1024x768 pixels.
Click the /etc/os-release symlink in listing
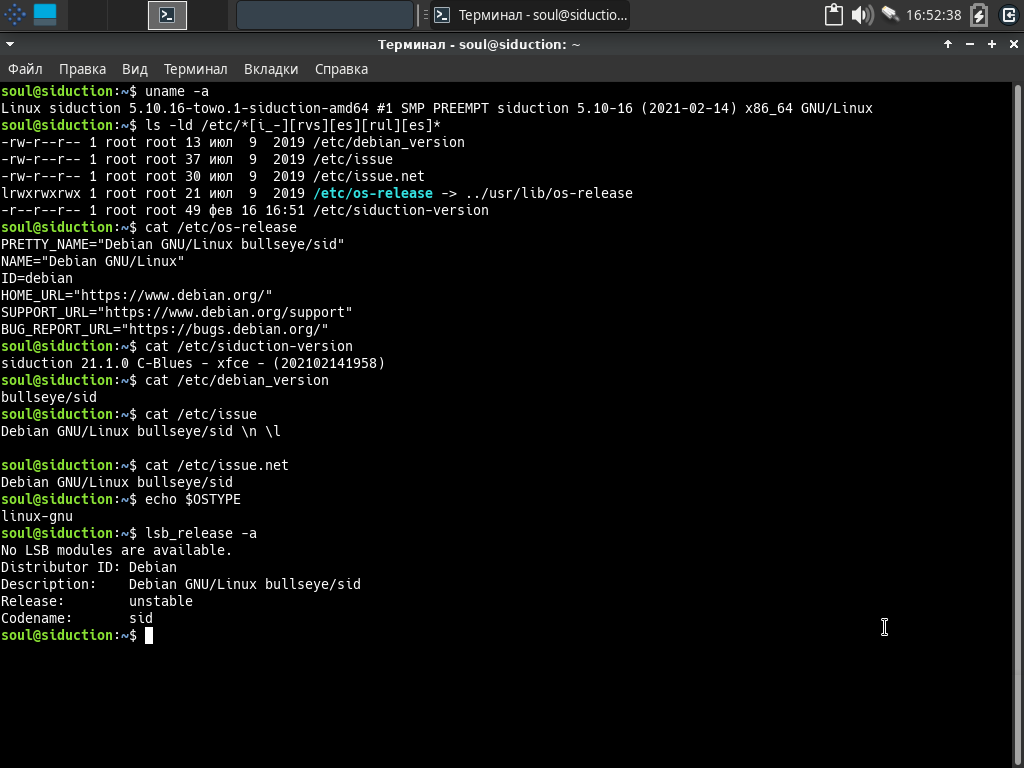coord(373,193)
